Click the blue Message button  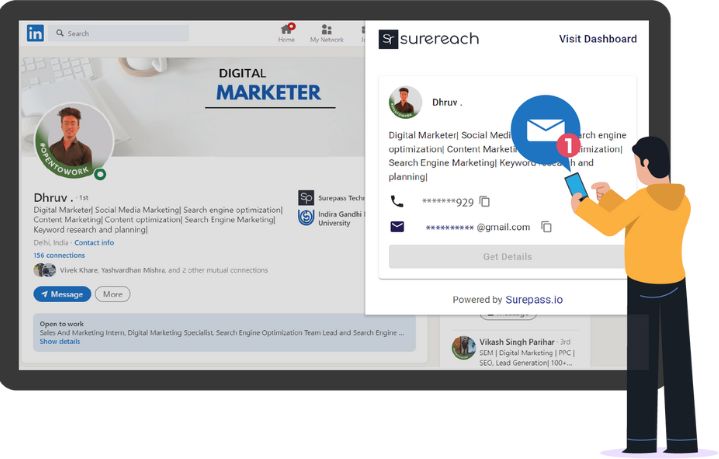click(x=62, y=294)
